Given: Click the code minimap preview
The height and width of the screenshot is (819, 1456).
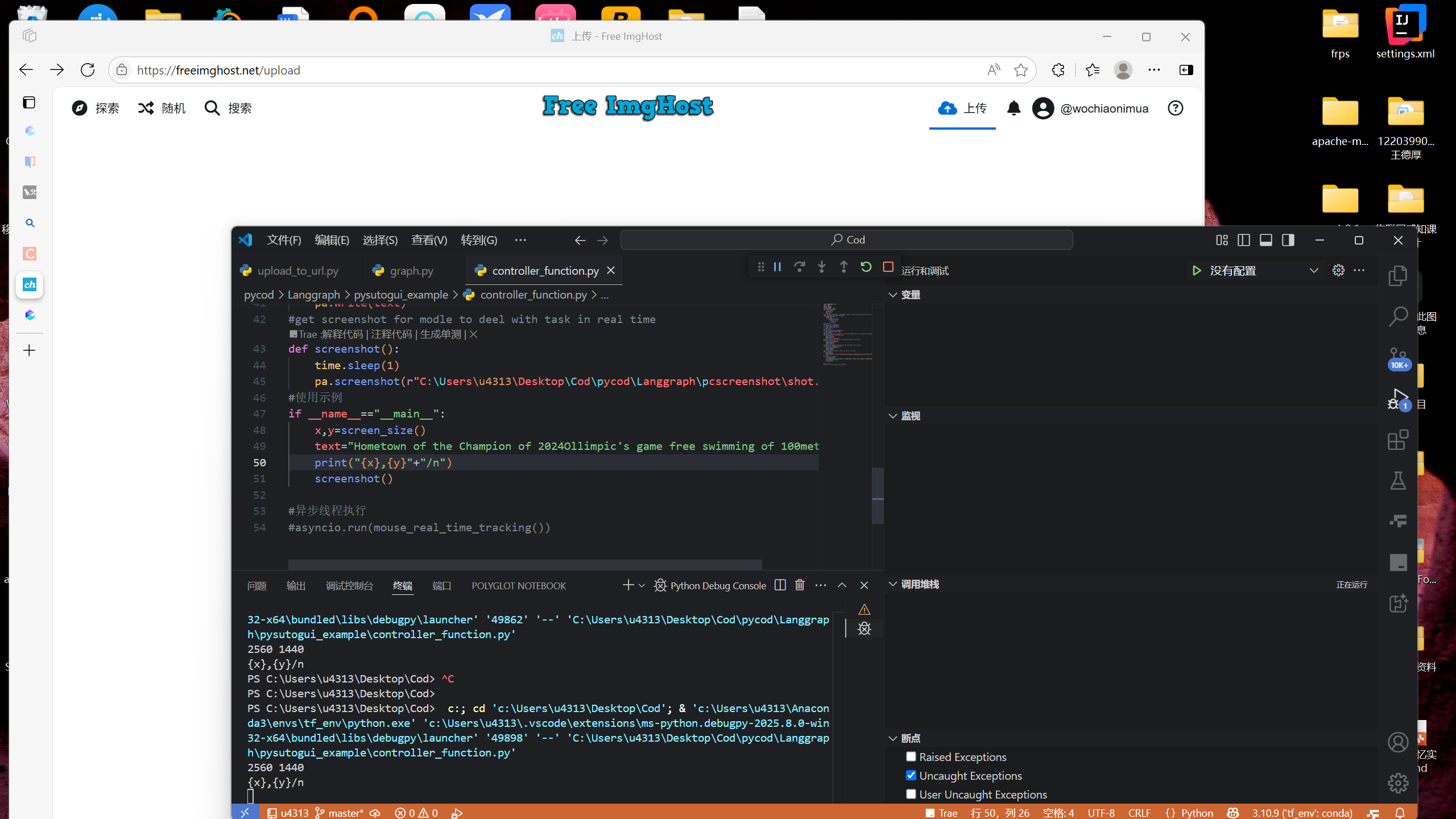Looking at the screenshot, I should point(846,334).
